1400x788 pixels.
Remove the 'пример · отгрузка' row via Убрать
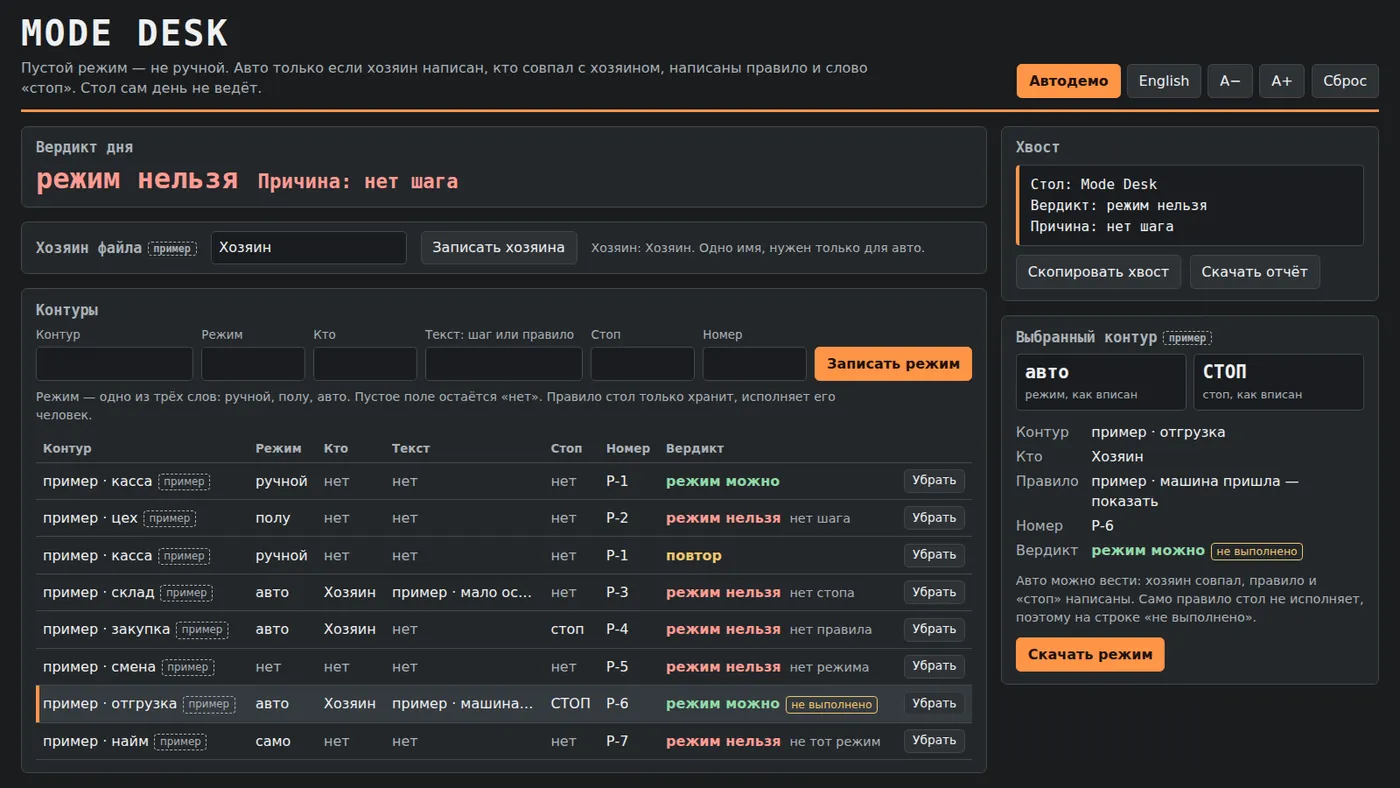(x=934, y=703)
